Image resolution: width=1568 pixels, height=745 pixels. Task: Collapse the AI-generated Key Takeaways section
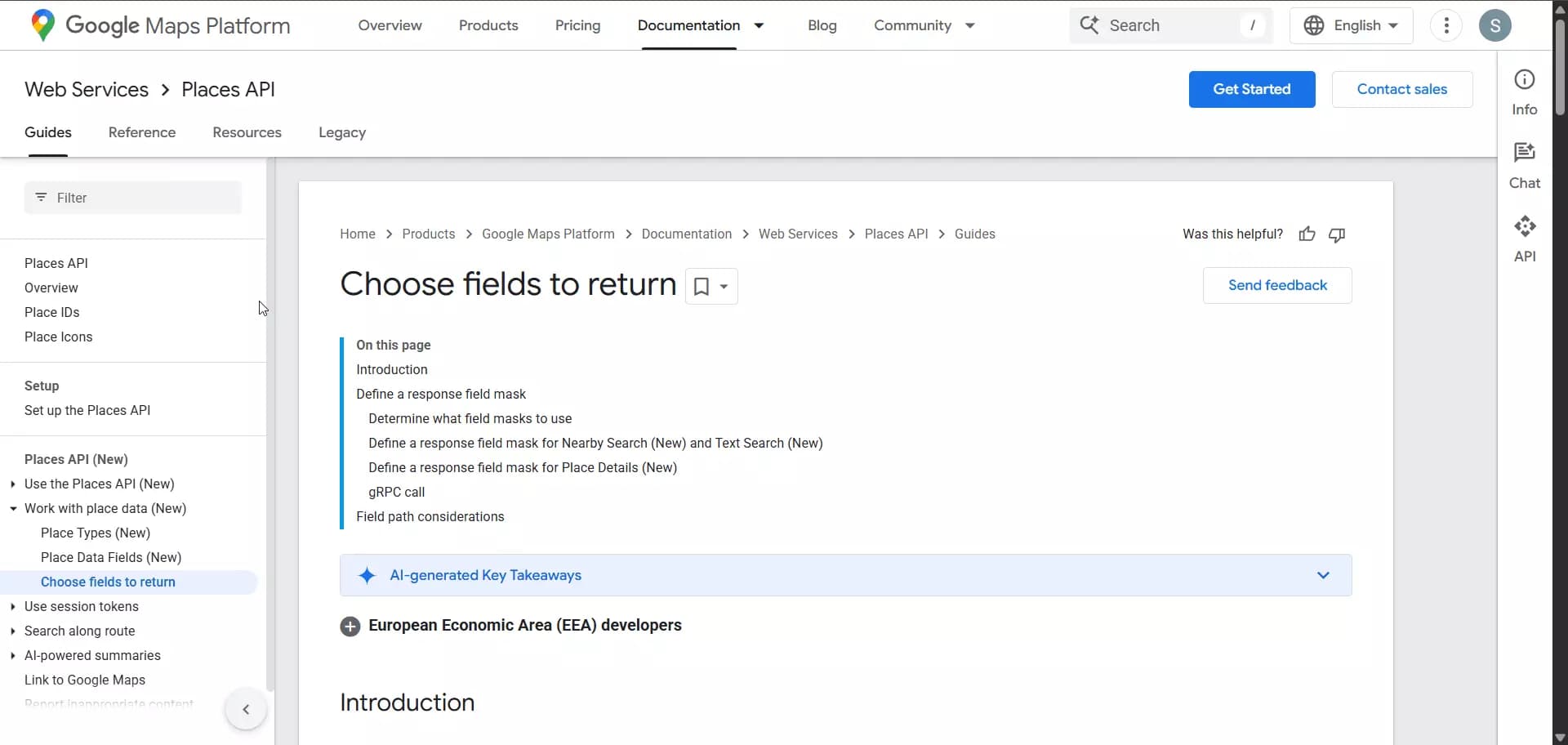click(x=1323, y=575)
